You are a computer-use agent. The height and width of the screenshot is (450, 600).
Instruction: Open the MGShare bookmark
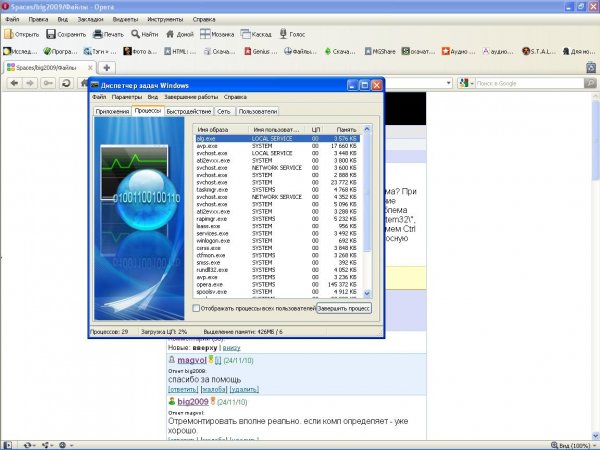coord(380,51)
